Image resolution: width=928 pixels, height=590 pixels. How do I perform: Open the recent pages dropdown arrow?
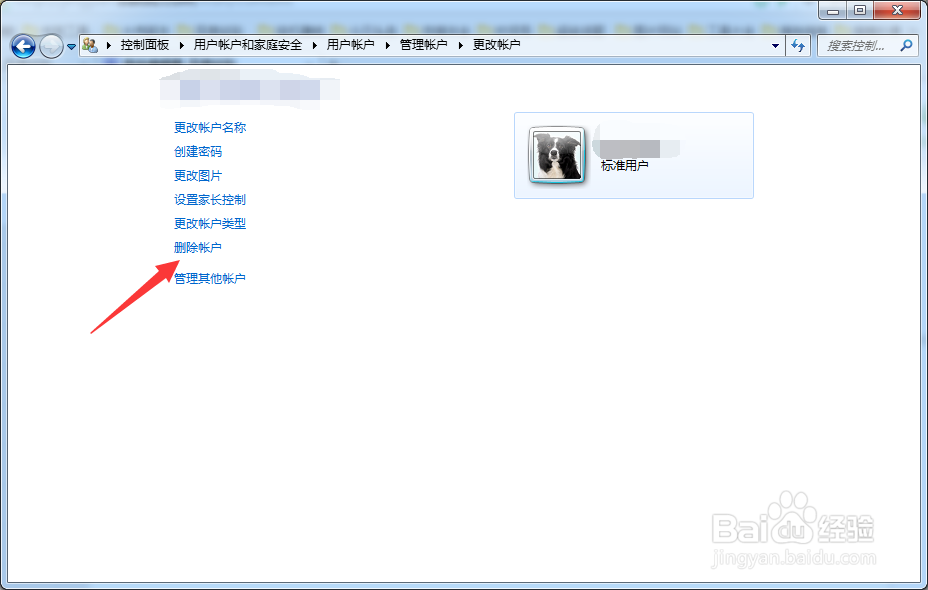[x=72, y=47]
